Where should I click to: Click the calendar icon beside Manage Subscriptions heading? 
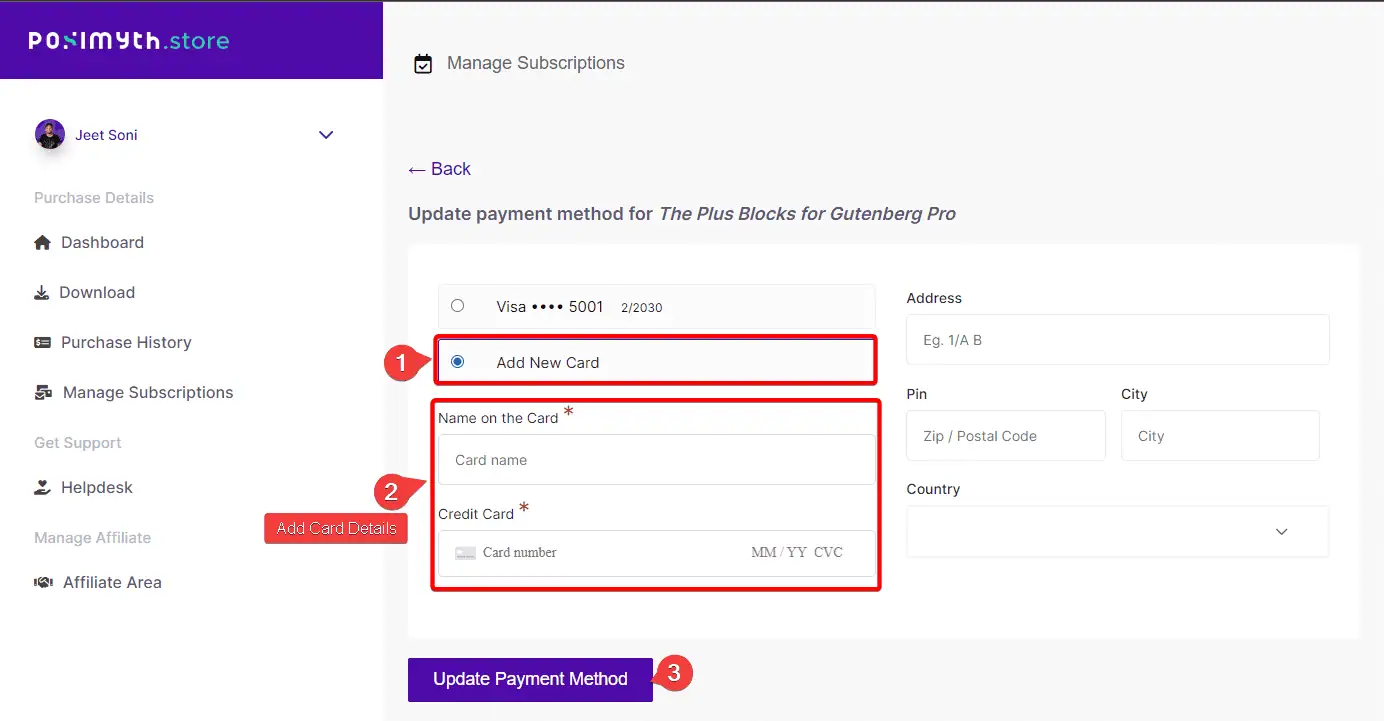point(423,64)
